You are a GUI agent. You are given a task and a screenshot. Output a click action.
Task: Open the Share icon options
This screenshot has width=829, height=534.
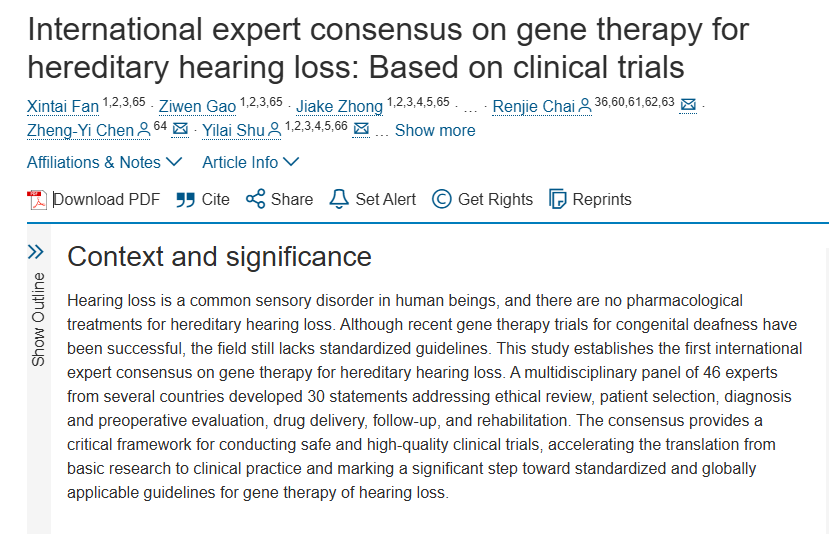[256, 199]
